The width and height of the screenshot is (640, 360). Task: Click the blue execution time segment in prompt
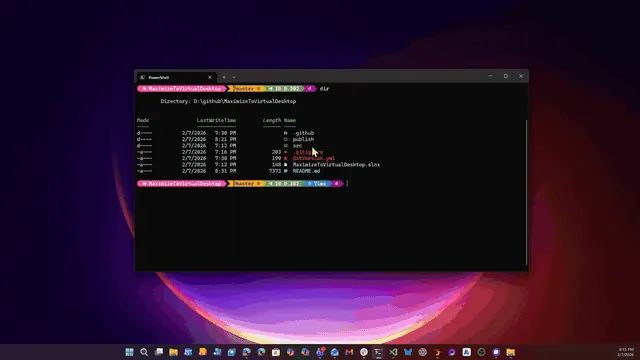point(317,184)
